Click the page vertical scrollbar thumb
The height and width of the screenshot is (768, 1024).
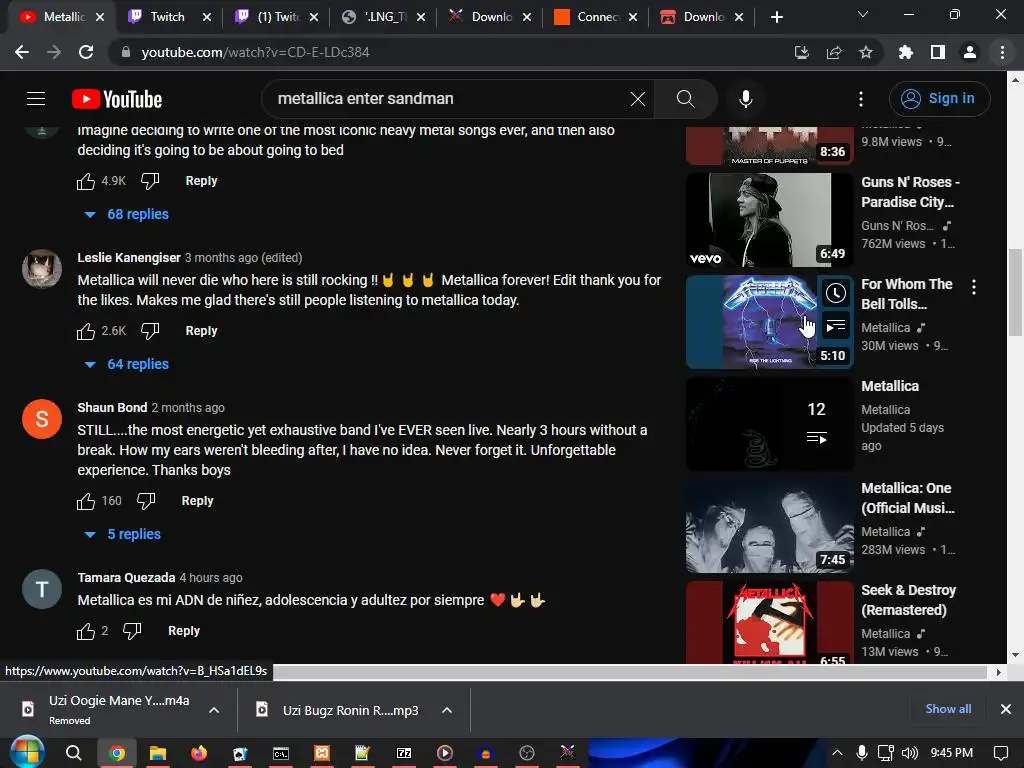point(1015,293)
